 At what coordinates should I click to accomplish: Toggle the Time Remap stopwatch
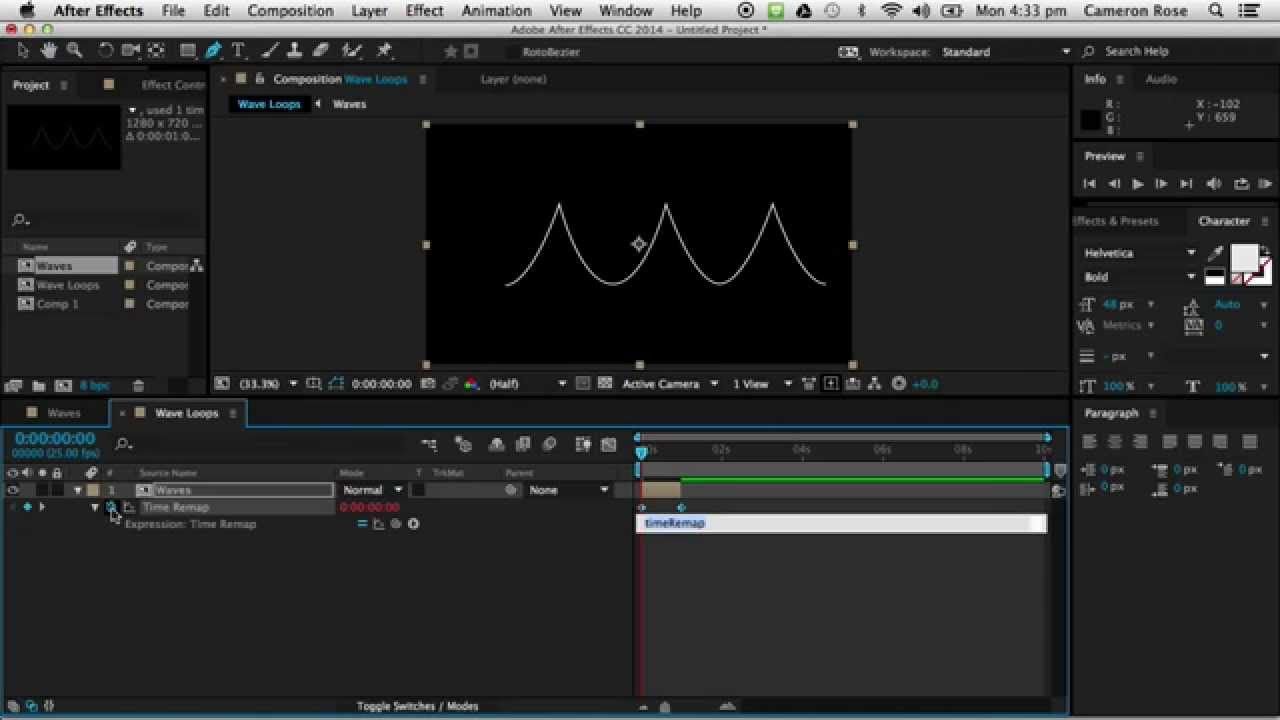tap(111, 507)
